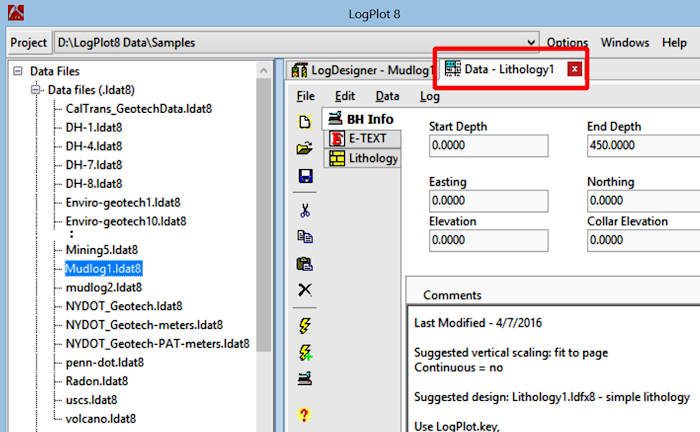
Task: Open the Data menu
Action: coord(387,97)
